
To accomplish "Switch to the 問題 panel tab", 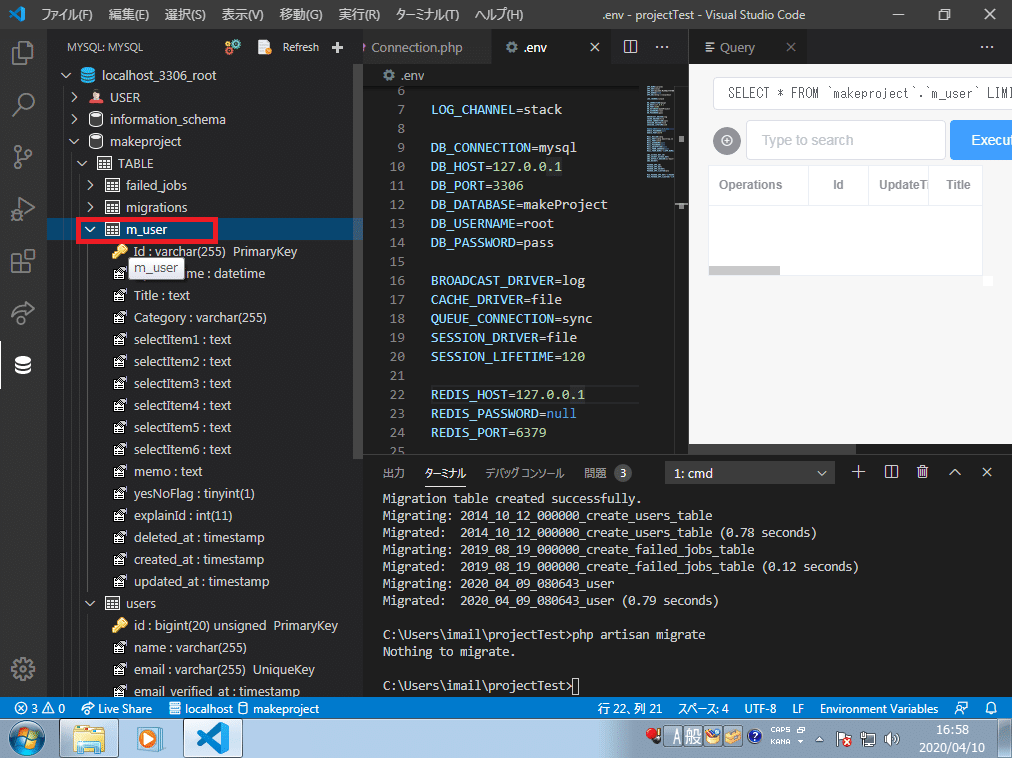I will 607,473.
